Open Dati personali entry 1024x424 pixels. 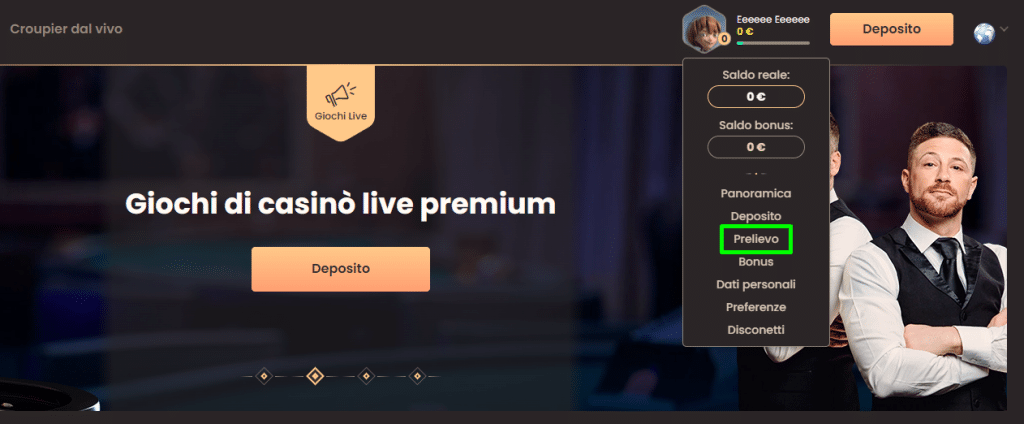tap(756, 284)
